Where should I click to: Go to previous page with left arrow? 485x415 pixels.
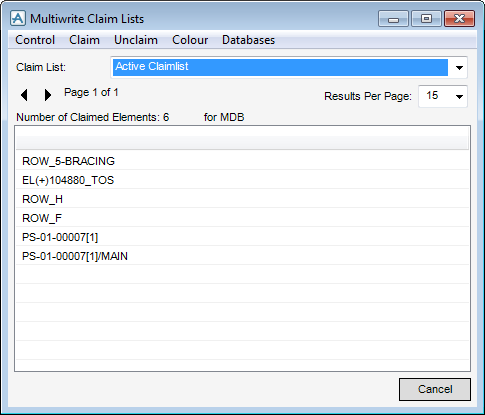pos(24,95)
